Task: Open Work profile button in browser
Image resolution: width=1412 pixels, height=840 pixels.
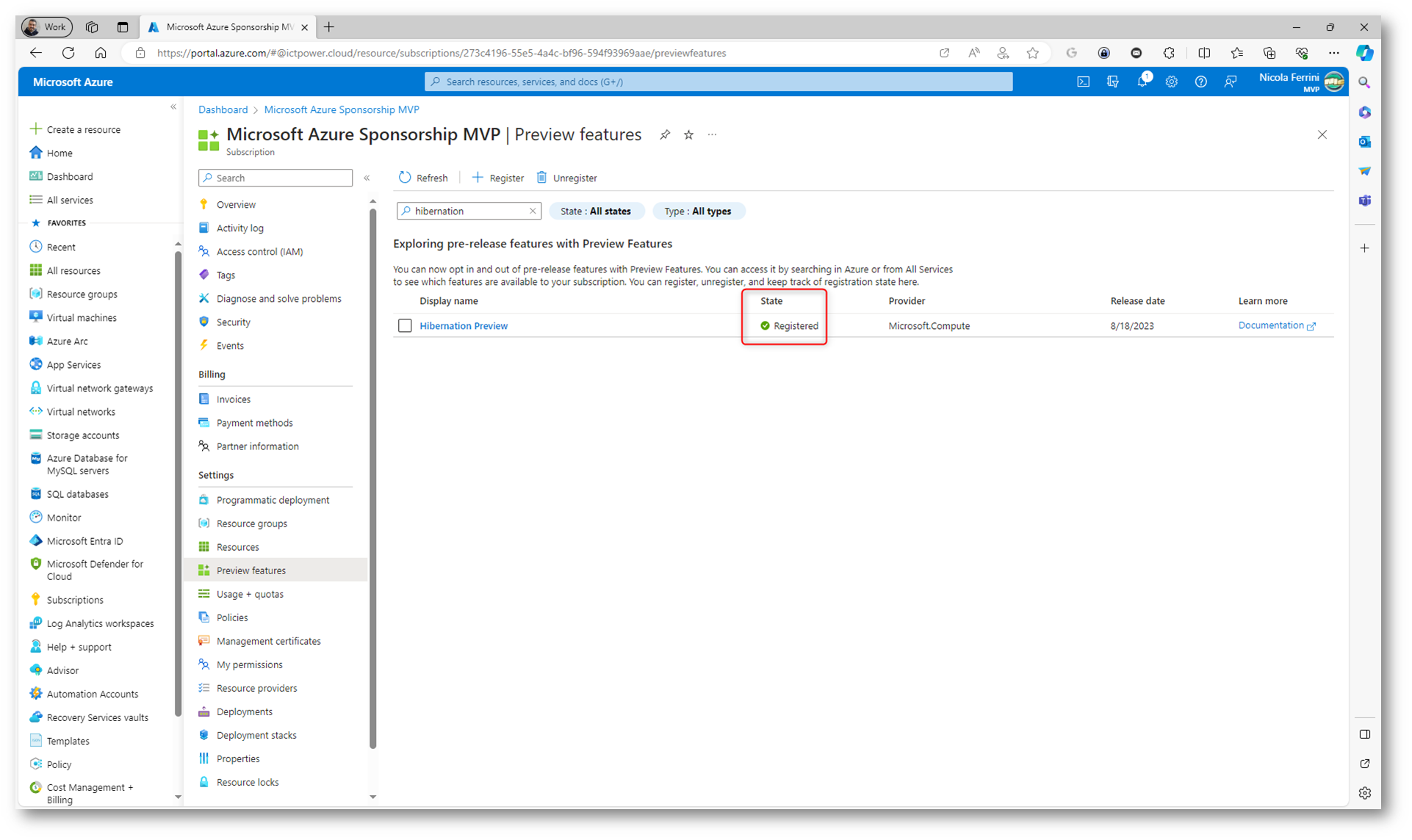Action: [x=46, y=27]
